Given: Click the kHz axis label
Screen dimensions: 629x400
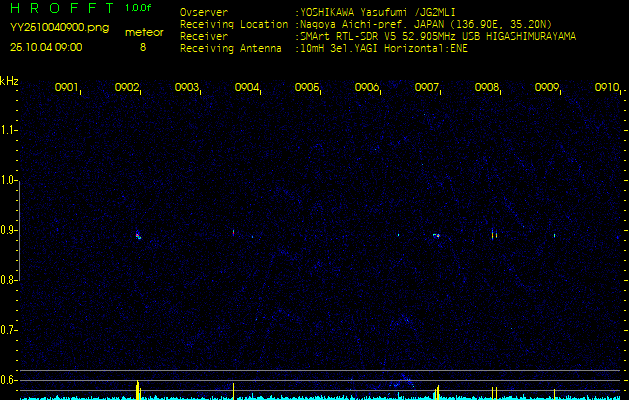Looking at the screenshot, I should pyautogui.click(x=9, y=81).
